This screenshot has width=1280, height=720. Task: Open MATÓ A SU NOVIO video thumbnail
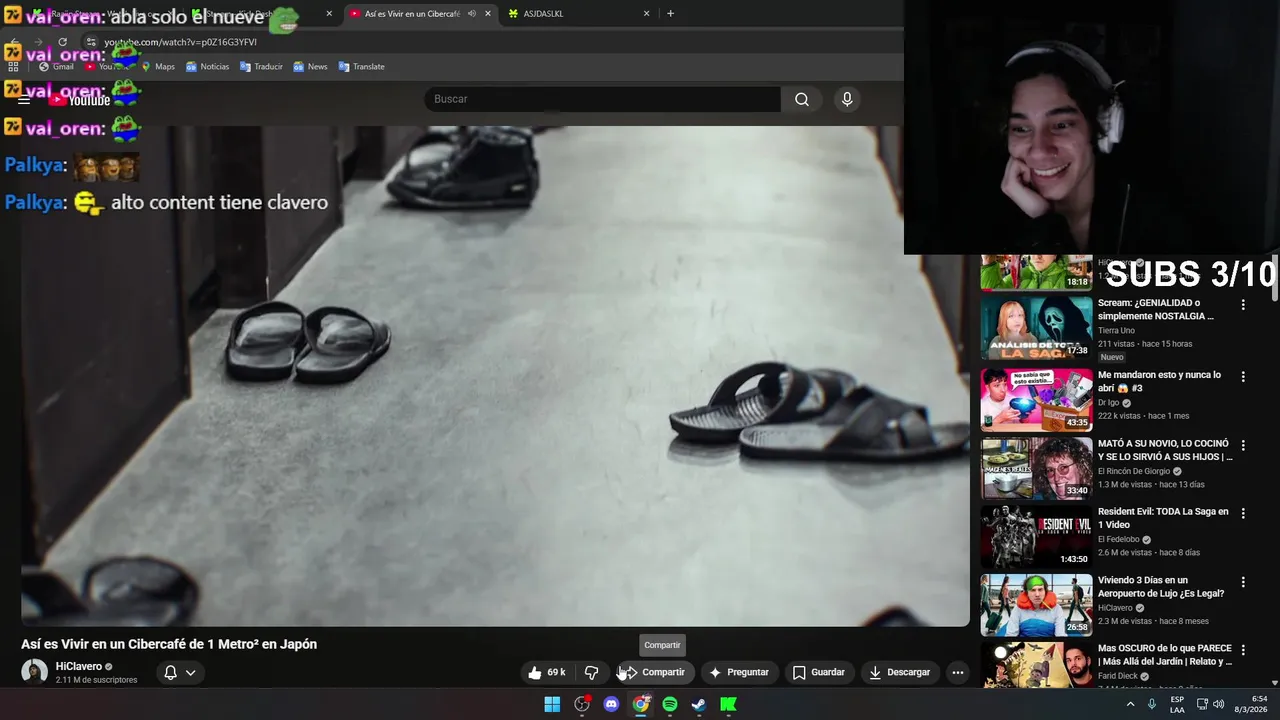tap(1036, 468)
